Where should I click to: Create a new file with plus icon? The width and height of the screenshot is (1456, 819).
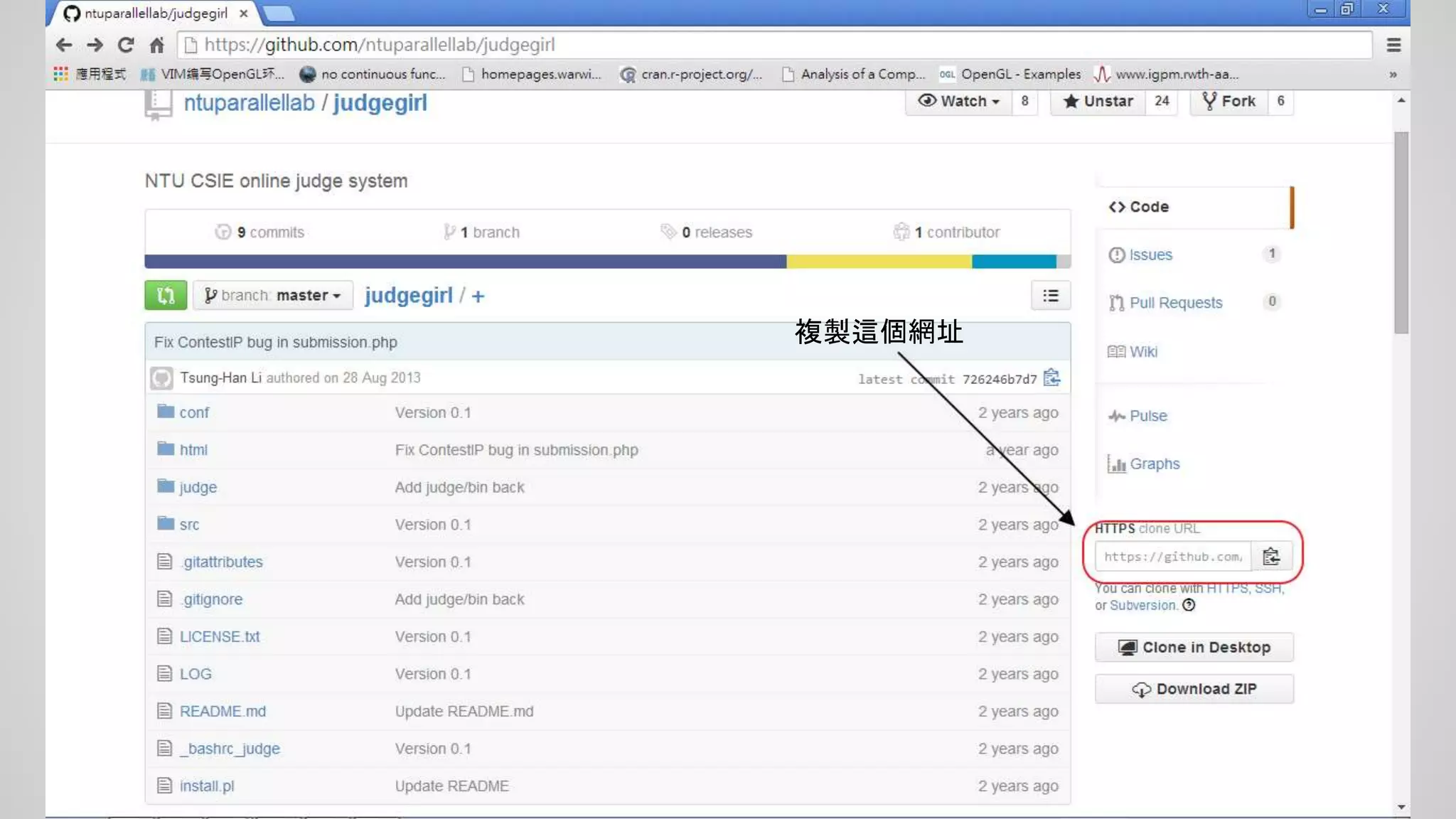tap(478, 296)
